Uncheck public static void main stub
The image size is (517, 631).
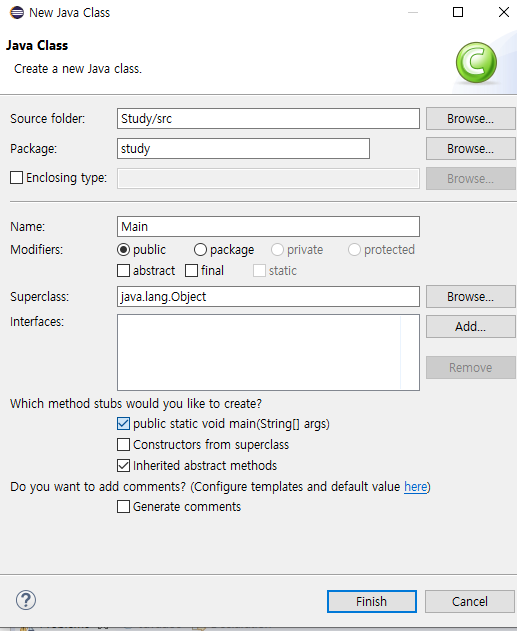coord(124,423)
